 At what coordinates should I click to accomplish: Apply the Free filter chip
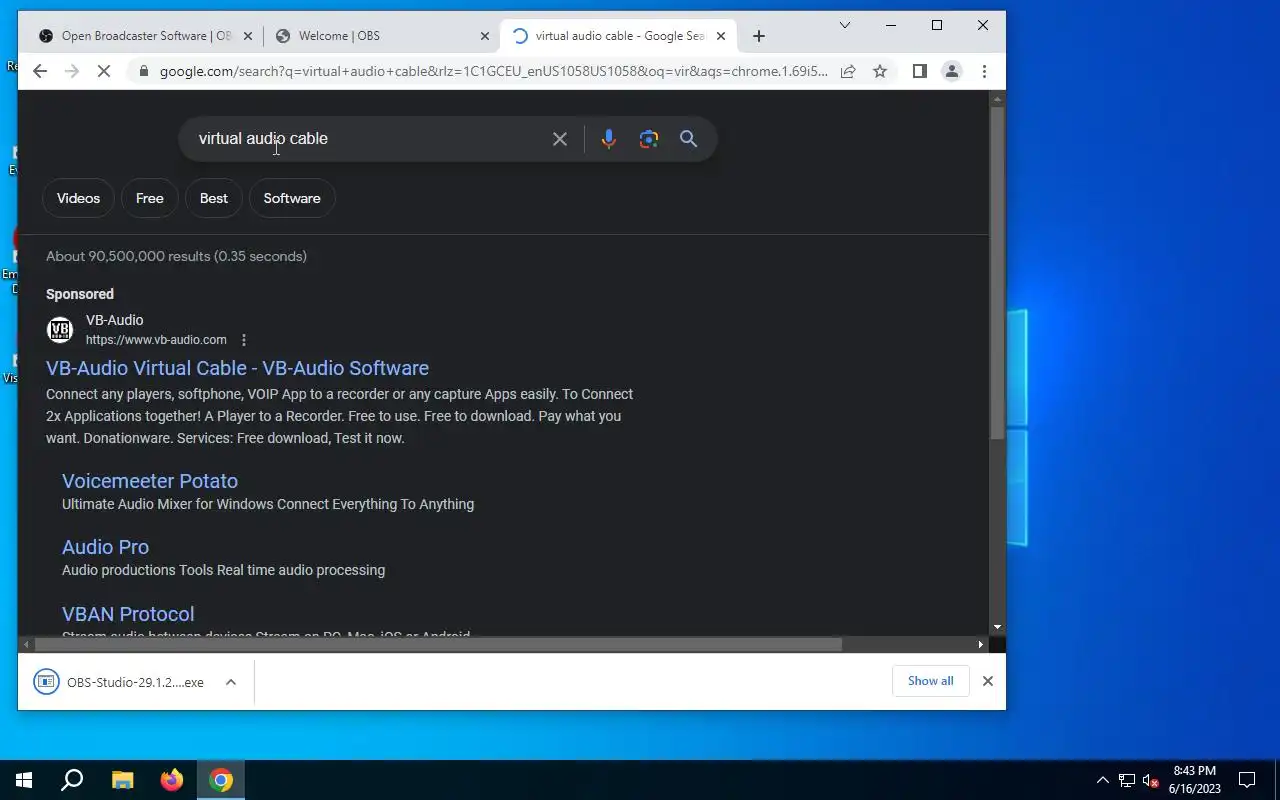pos(150,198)
